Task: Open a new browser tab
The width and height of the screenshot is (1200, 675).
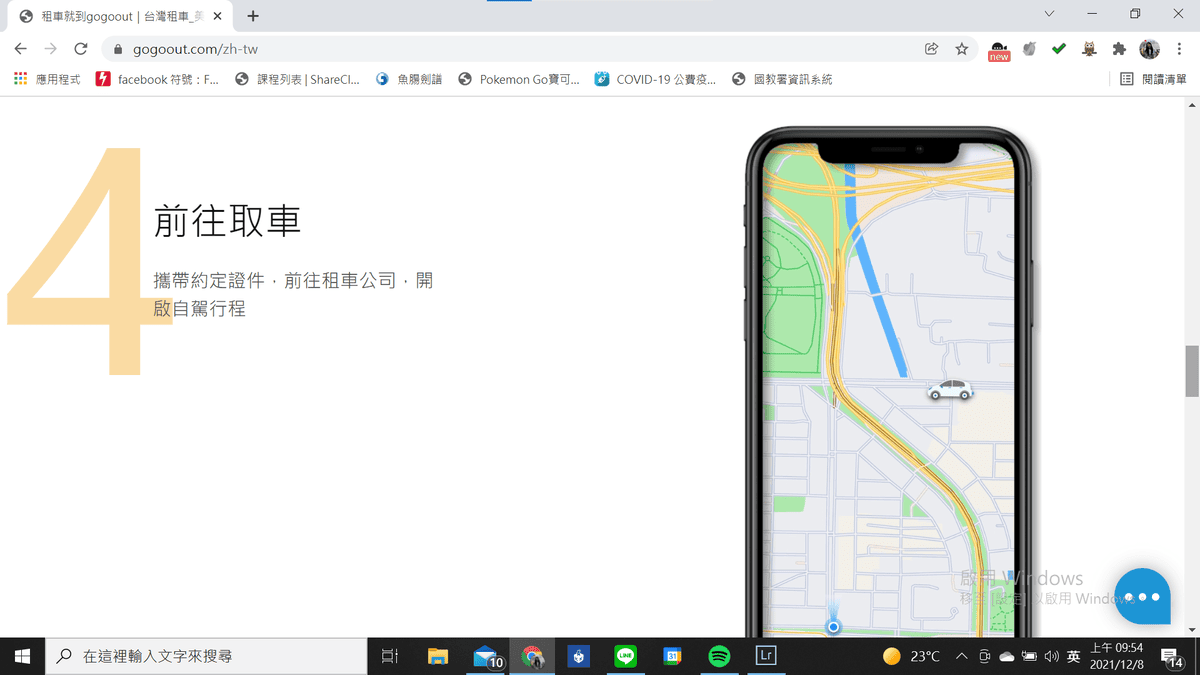Action: pos(253,16)
